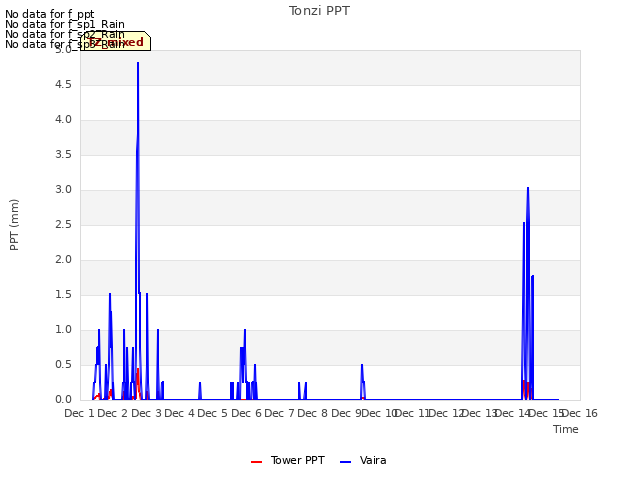Click the 4.5 y-axis tick label

click(63, 84)
